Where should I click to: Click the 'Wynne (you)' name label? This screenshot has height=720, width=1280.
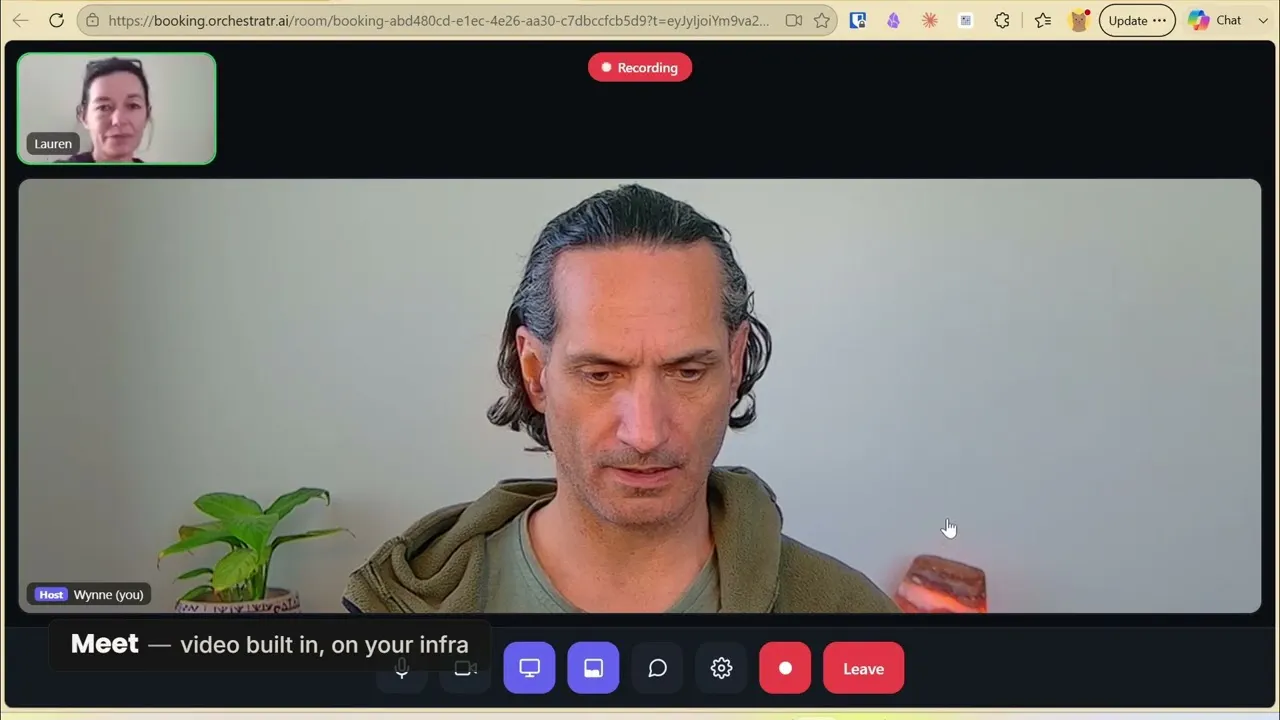pyautogui.click(x=108, y=594)
